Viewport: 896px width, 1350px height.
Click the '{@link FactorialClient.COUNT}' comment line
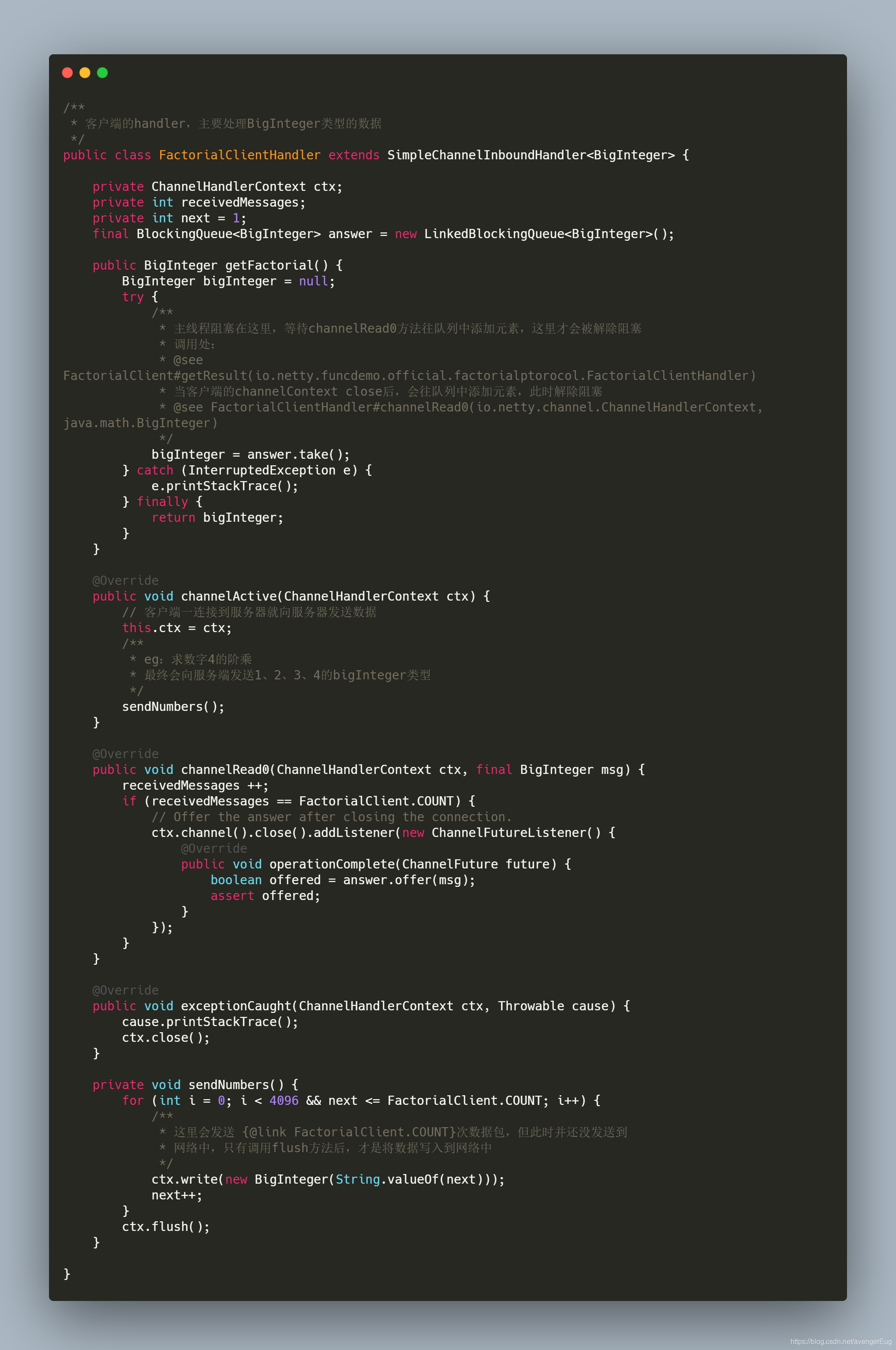(x=392, y=1132)
